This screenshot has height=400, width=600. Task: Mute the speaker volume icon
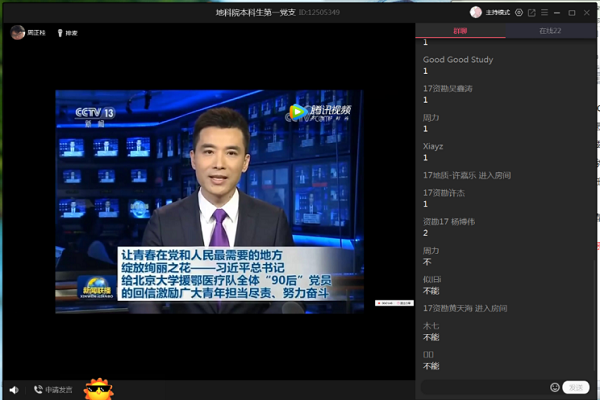coord(14,390)
